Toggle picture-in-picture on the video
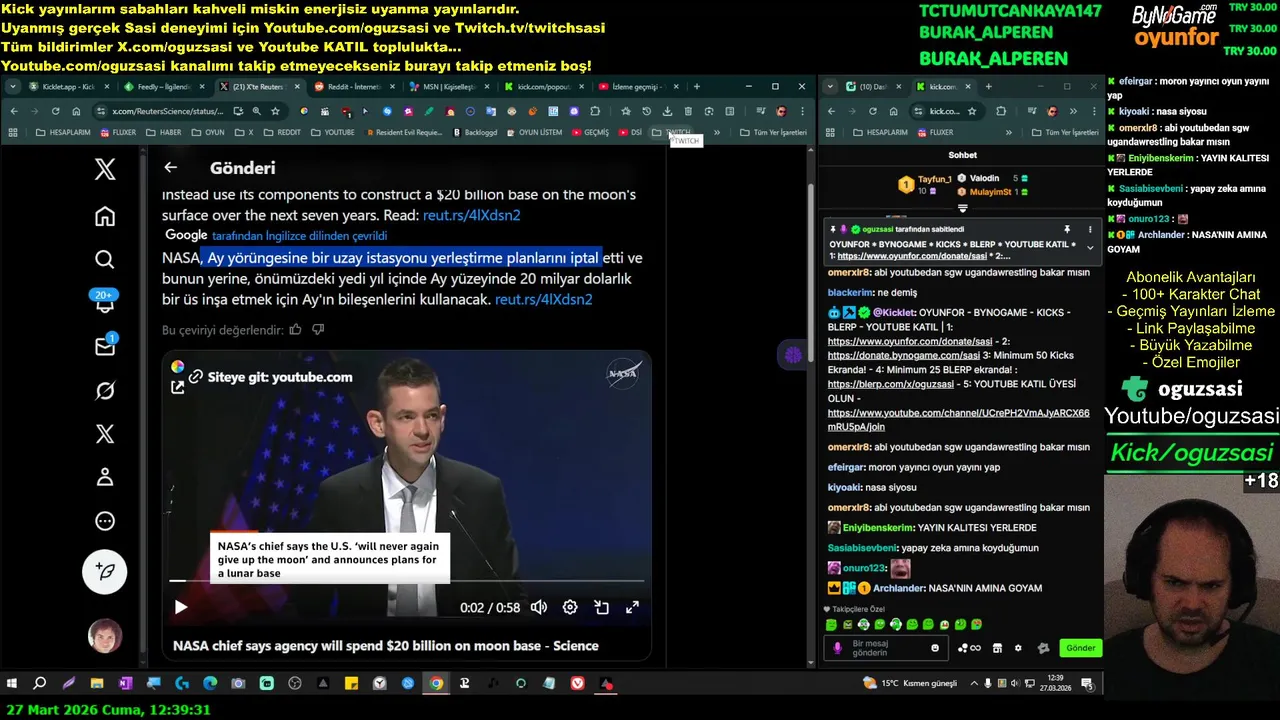The height and width of the screenshot is (720, 1280). coord(601,607)
